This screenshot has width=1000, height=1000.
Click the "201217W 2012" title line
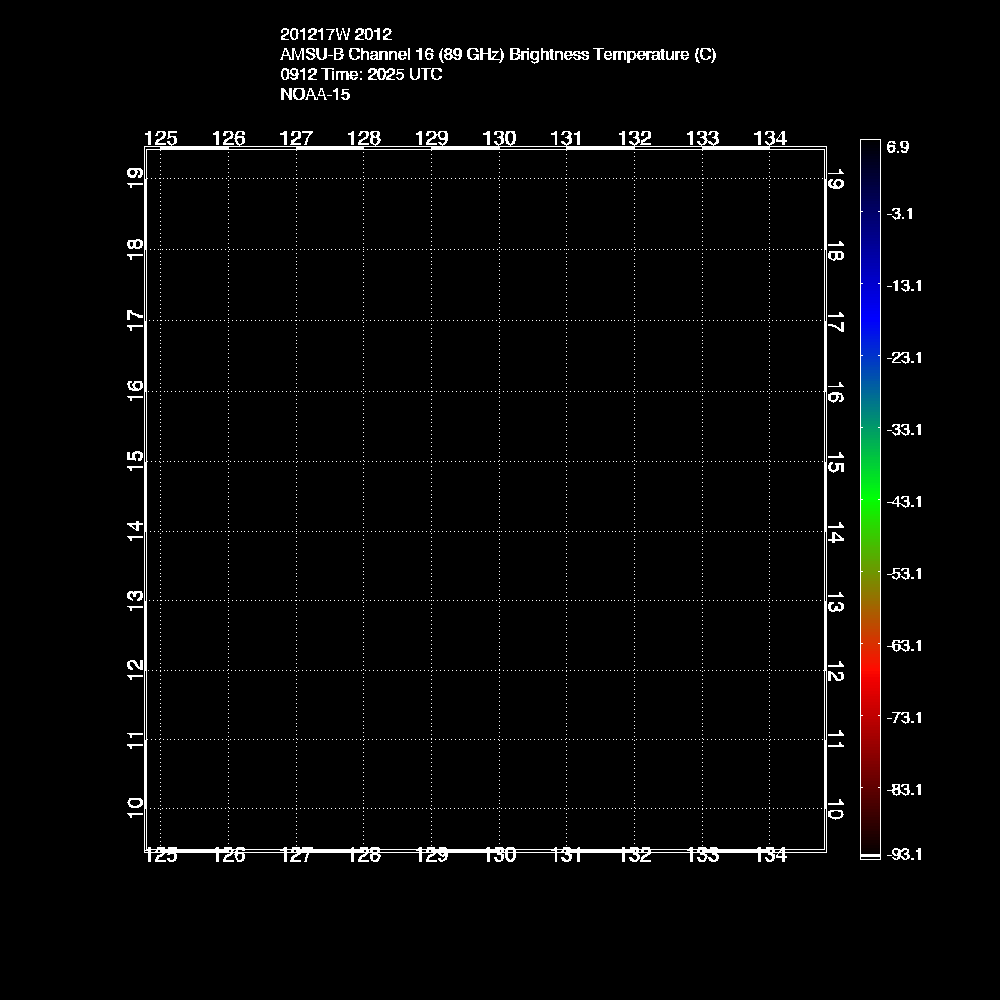point(329,34)
